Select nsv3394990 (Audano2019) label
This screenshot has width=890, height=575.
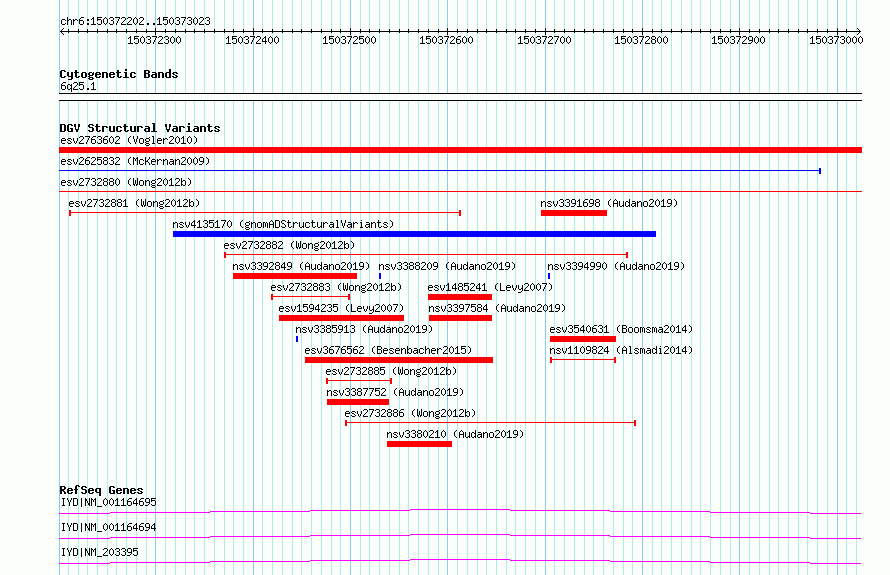(x=616, y=266)
